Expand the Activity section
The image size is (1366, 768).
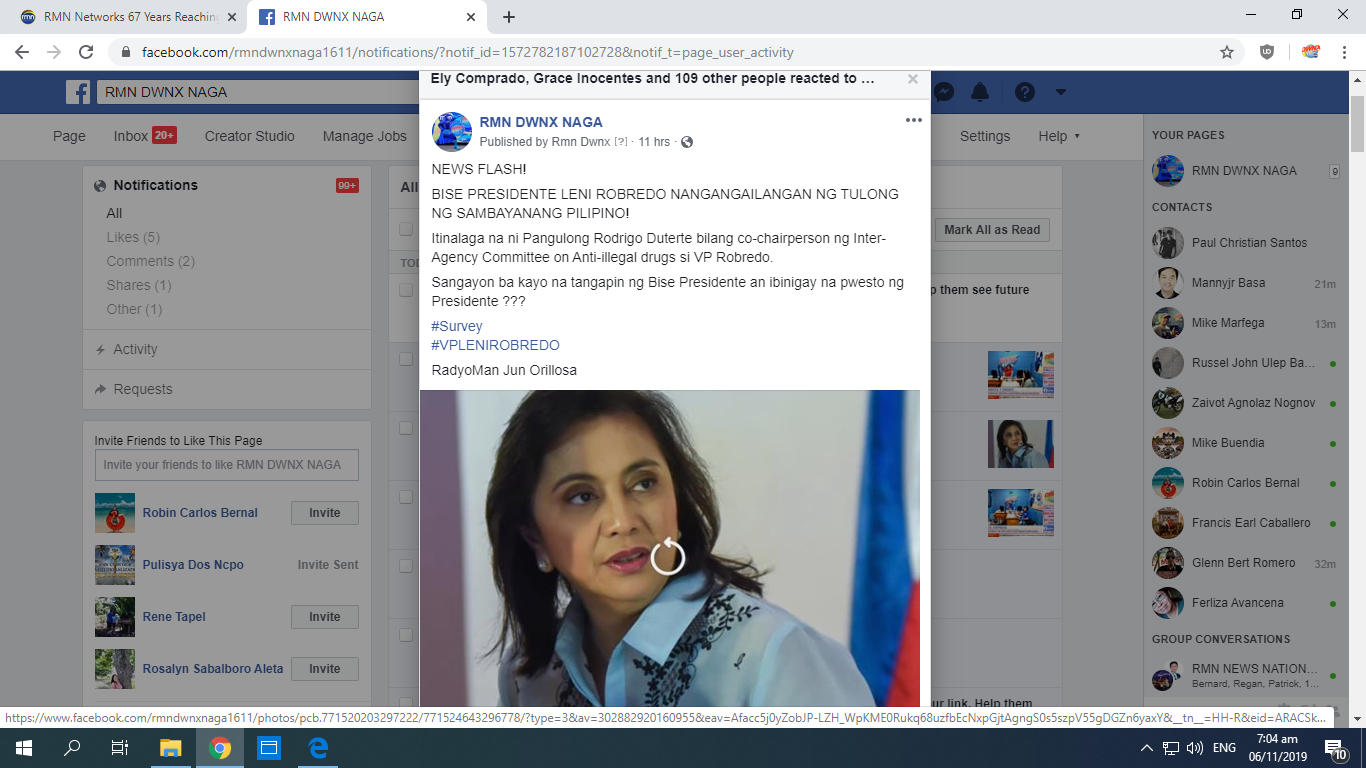pyautogui.click(x=135, y=349)
